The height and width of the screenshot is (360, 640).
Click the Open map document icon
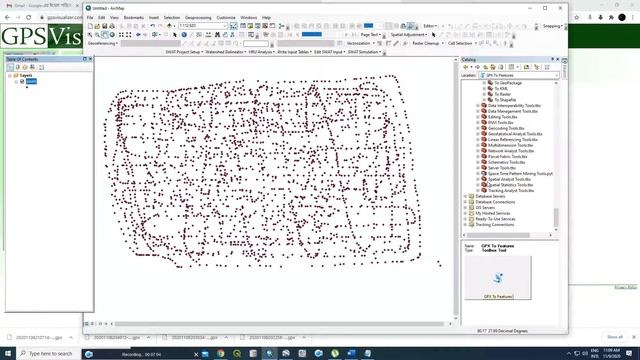pyautogui.click(x=97, y=26)
